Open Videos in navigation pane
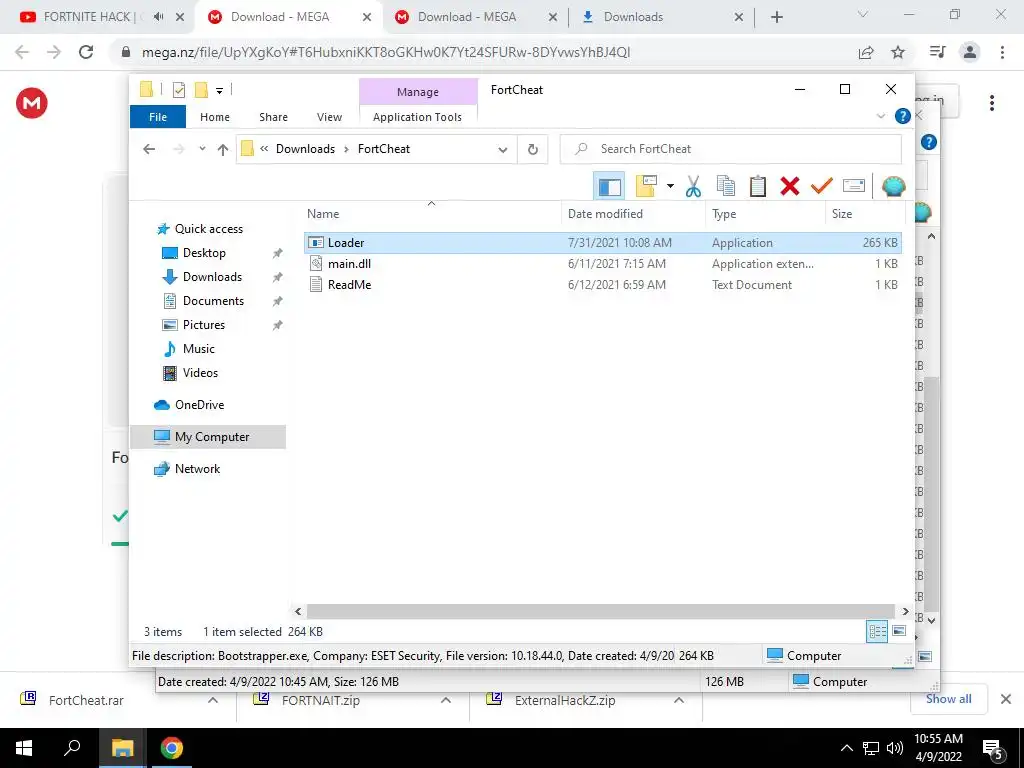Image resolution: width=1024 pixels, height=768 pixels. click(x=200, y=373)
